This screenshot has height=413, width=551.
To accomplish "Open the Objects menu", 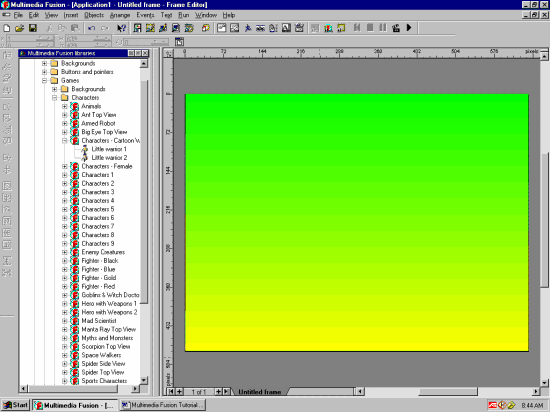I will tap(94, 15).
